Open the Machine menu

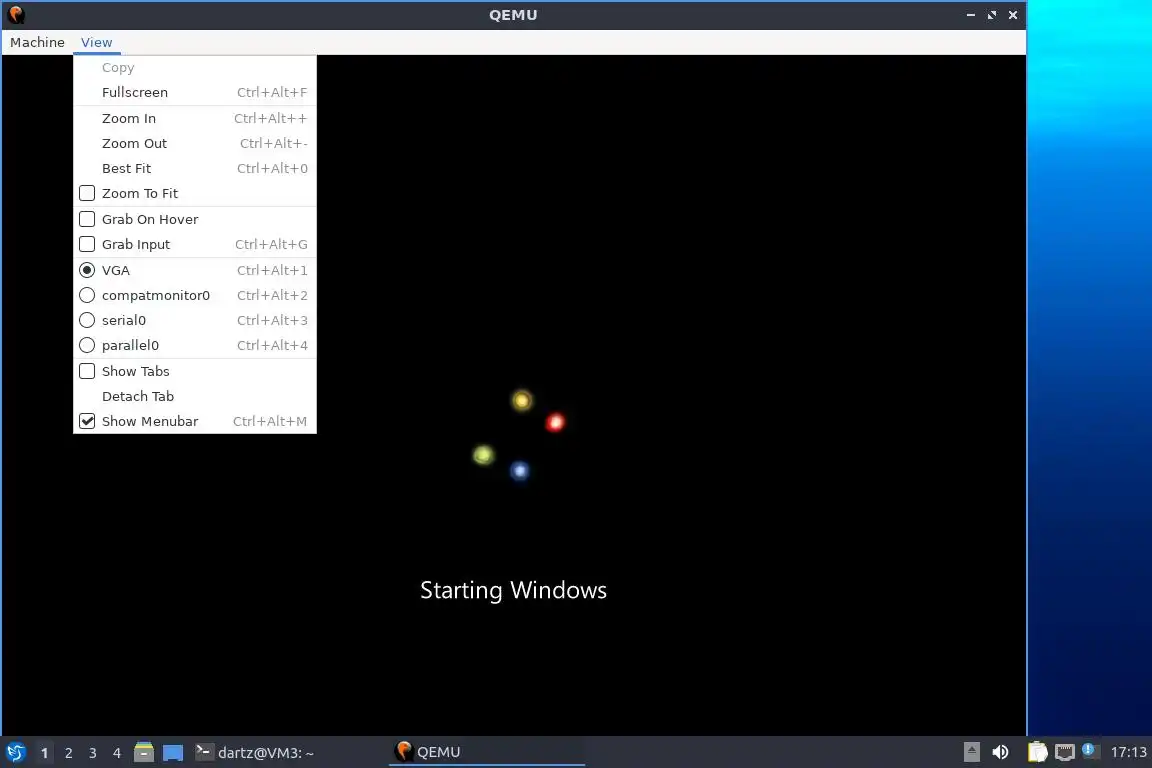pyautogui.click(x=37, y=42)
